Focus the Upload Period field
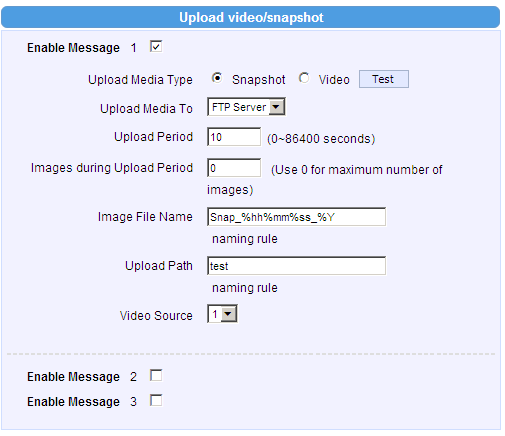 (x=234, y=137)
